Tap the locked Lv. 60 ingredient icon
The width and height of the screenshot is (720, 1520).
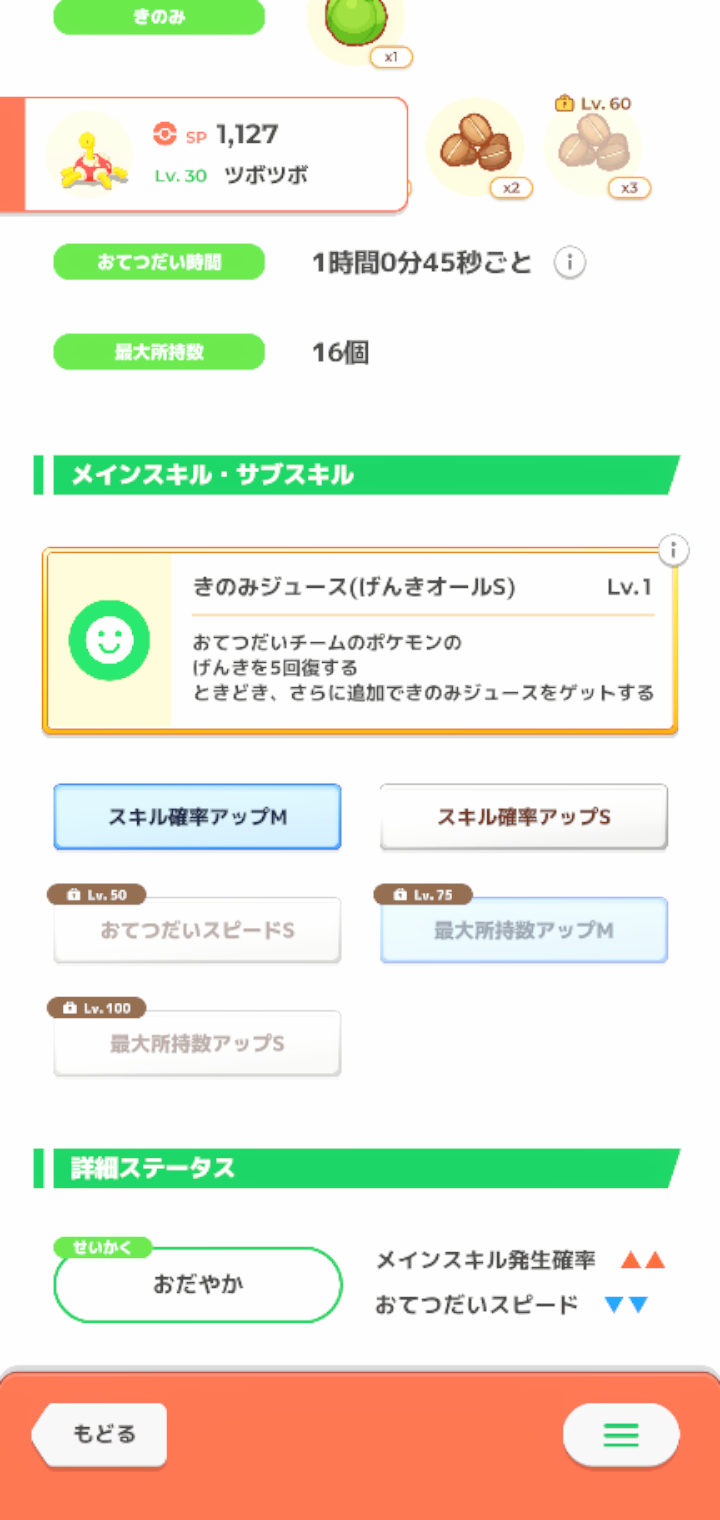[592, 148]
